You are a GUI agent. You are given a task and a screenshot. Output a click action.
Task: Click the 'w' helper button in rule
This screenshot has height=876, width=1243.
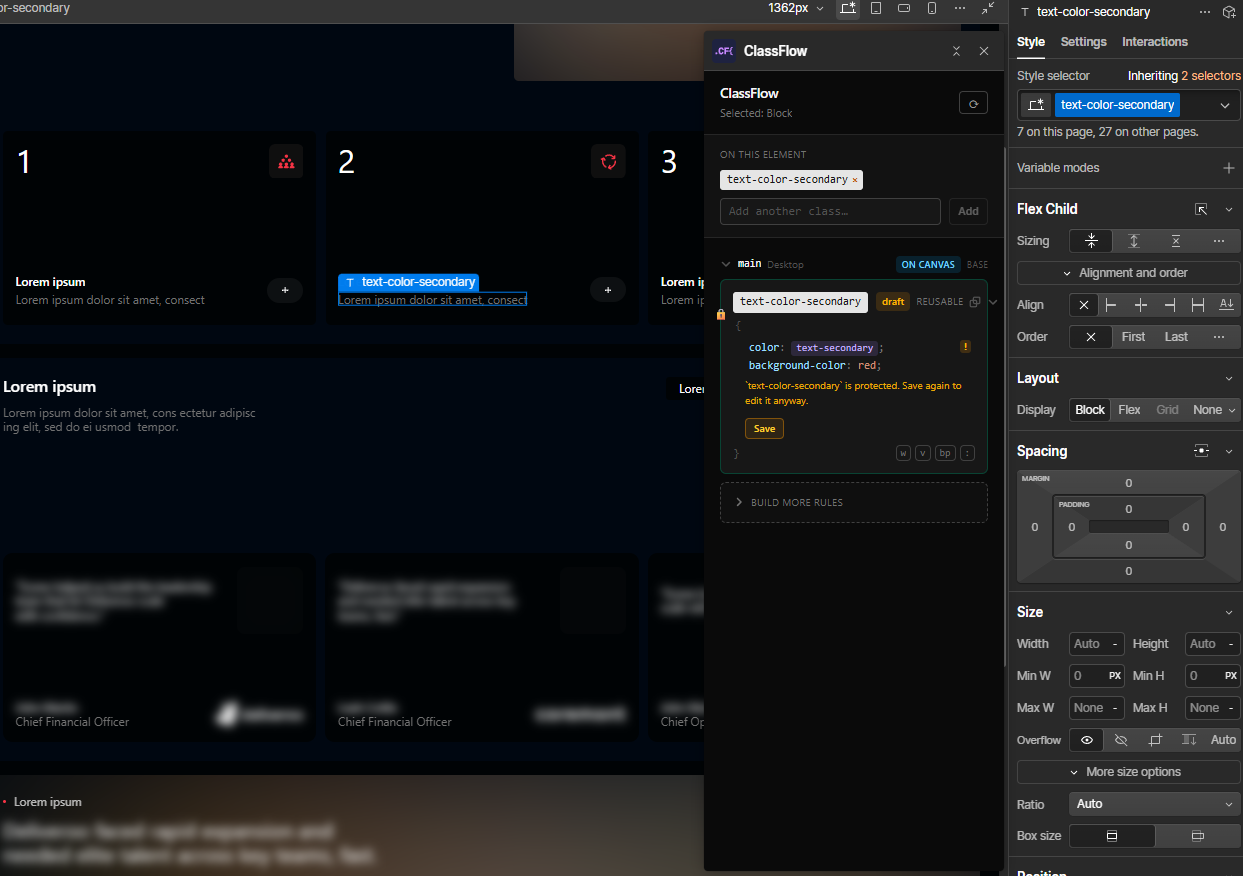tap(903, 453)
